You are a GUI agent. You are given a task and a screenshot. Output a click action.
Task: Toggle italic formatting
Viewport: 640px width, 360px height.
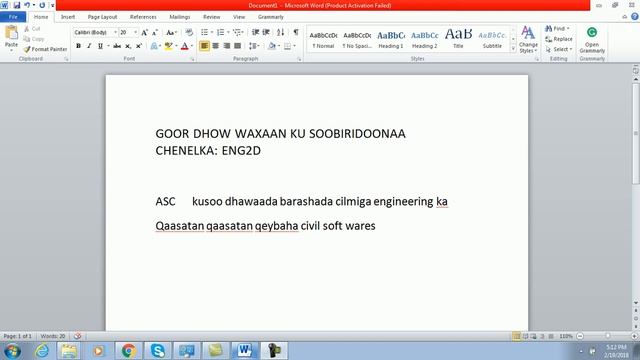89,46
